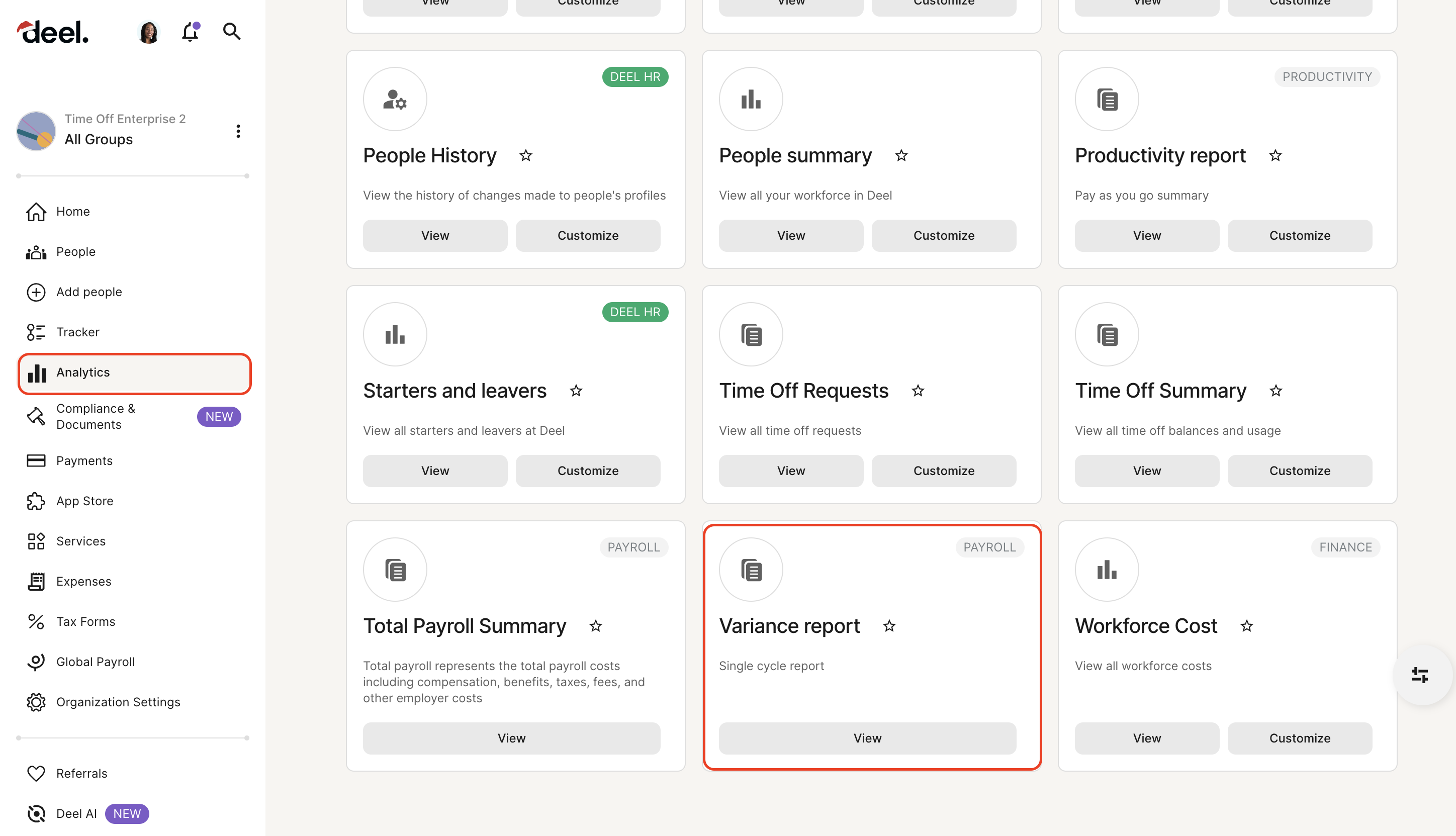This screenshot has width=1456, height=836.
Task: Open the three-dot menu near All Groups
Action: [x=238, y=131]
